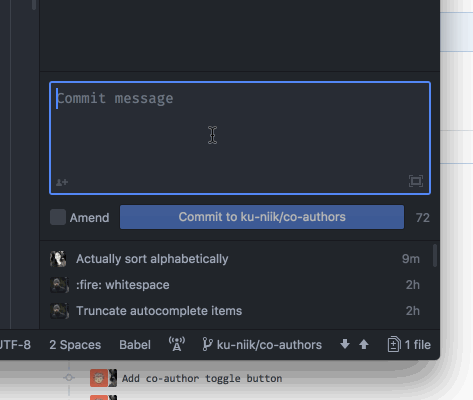Click the add co-author icon in commit box
The image size is (473, 400).
tap(62, 182)
